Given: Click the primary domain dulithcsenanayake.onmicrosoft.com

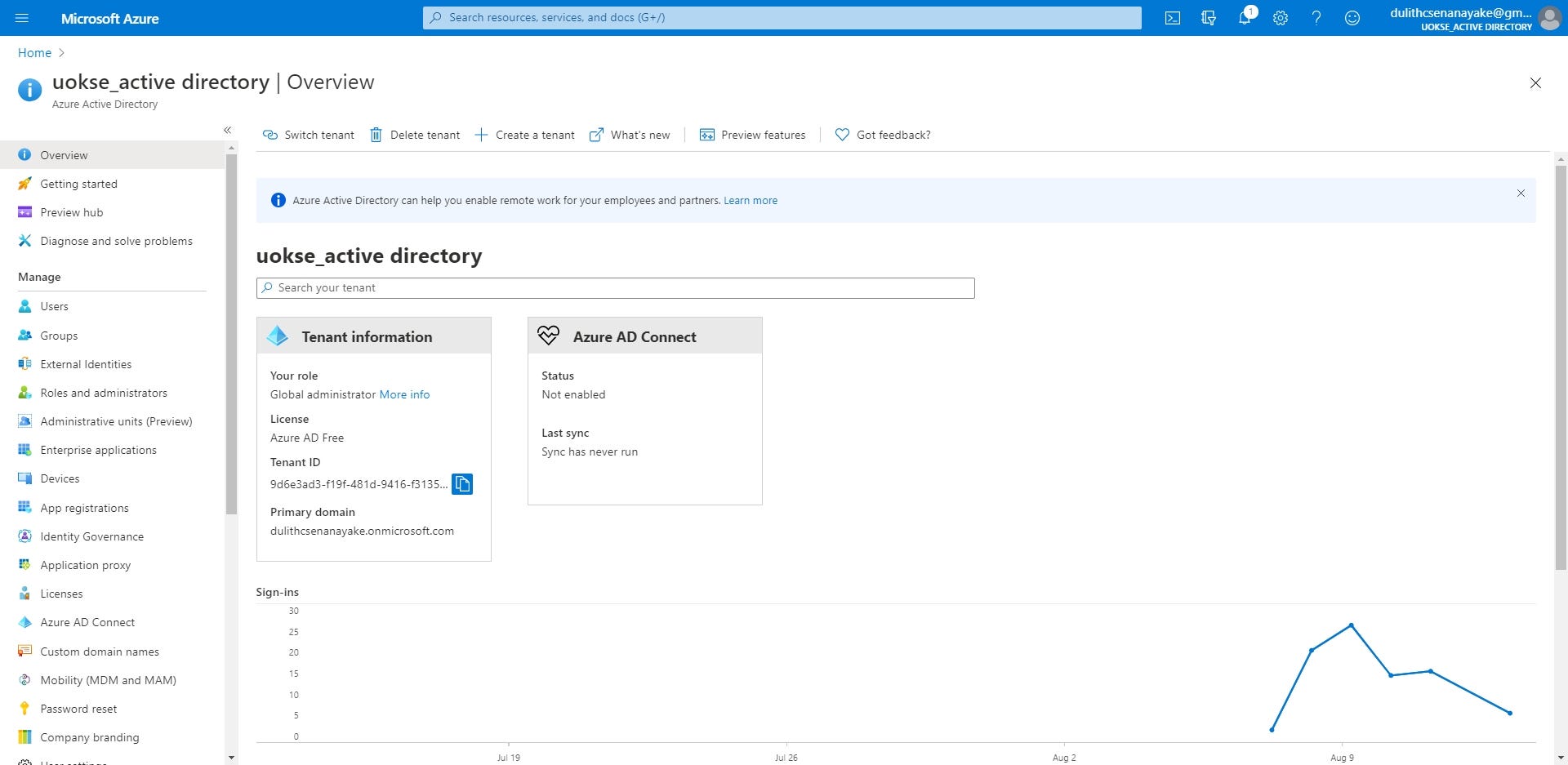Looking at the screenshot, I should (x=362, y=531).
